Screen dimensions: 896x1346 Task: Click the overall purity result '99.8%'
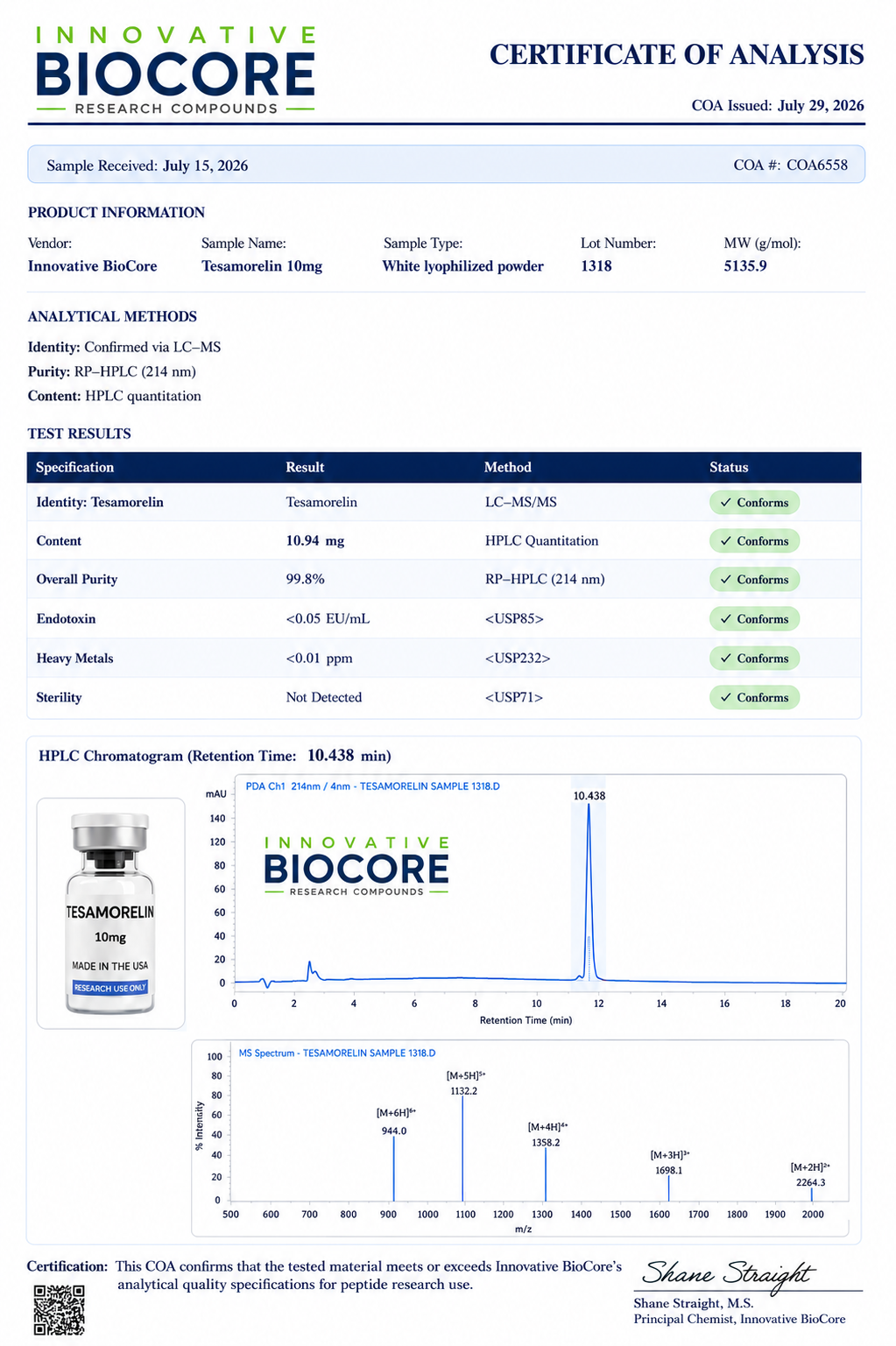[x=306, y=580]
